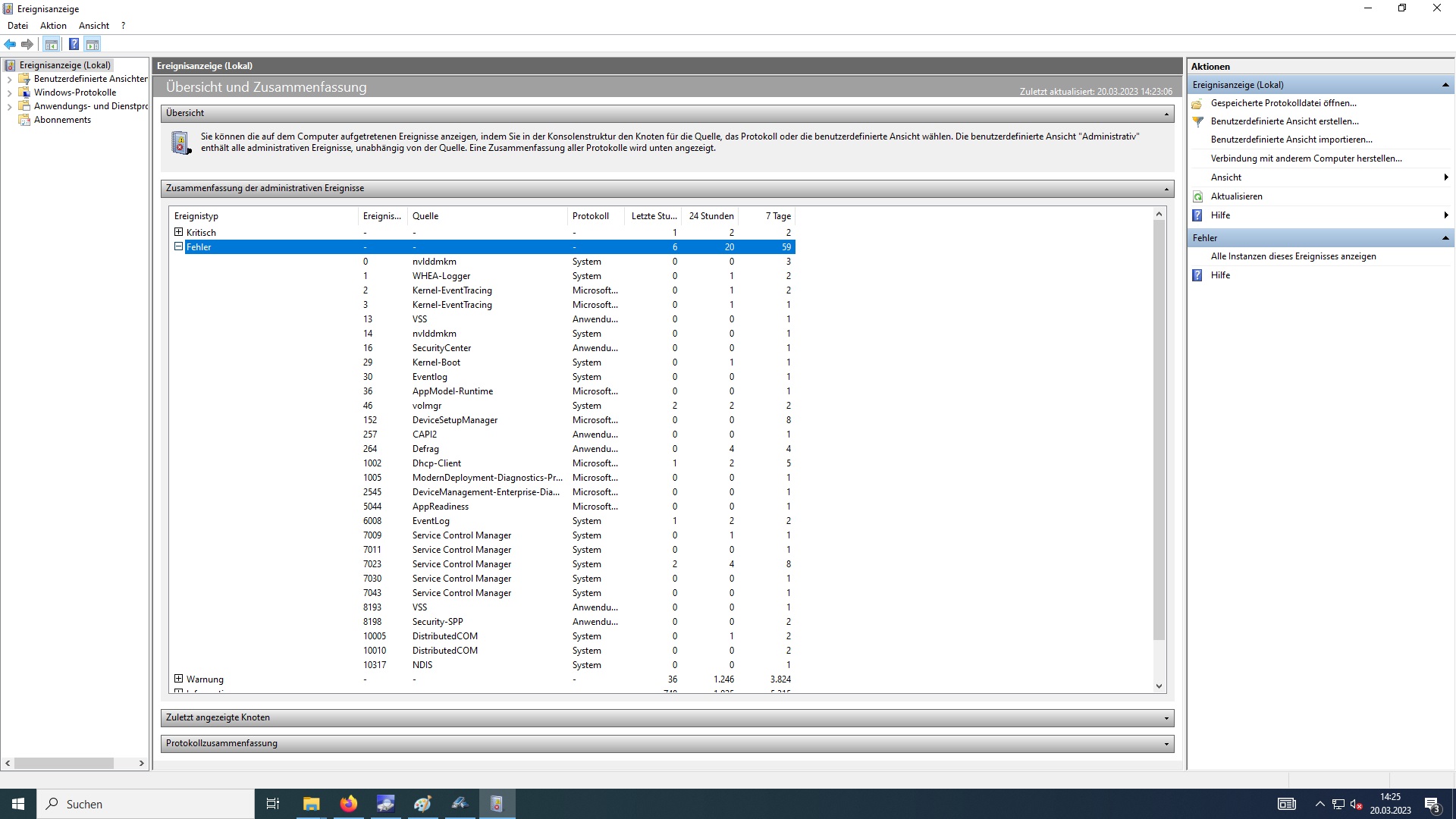1456x819 pixels.
Task: Expand the Kritisch event type row
Action: point(179,232)
